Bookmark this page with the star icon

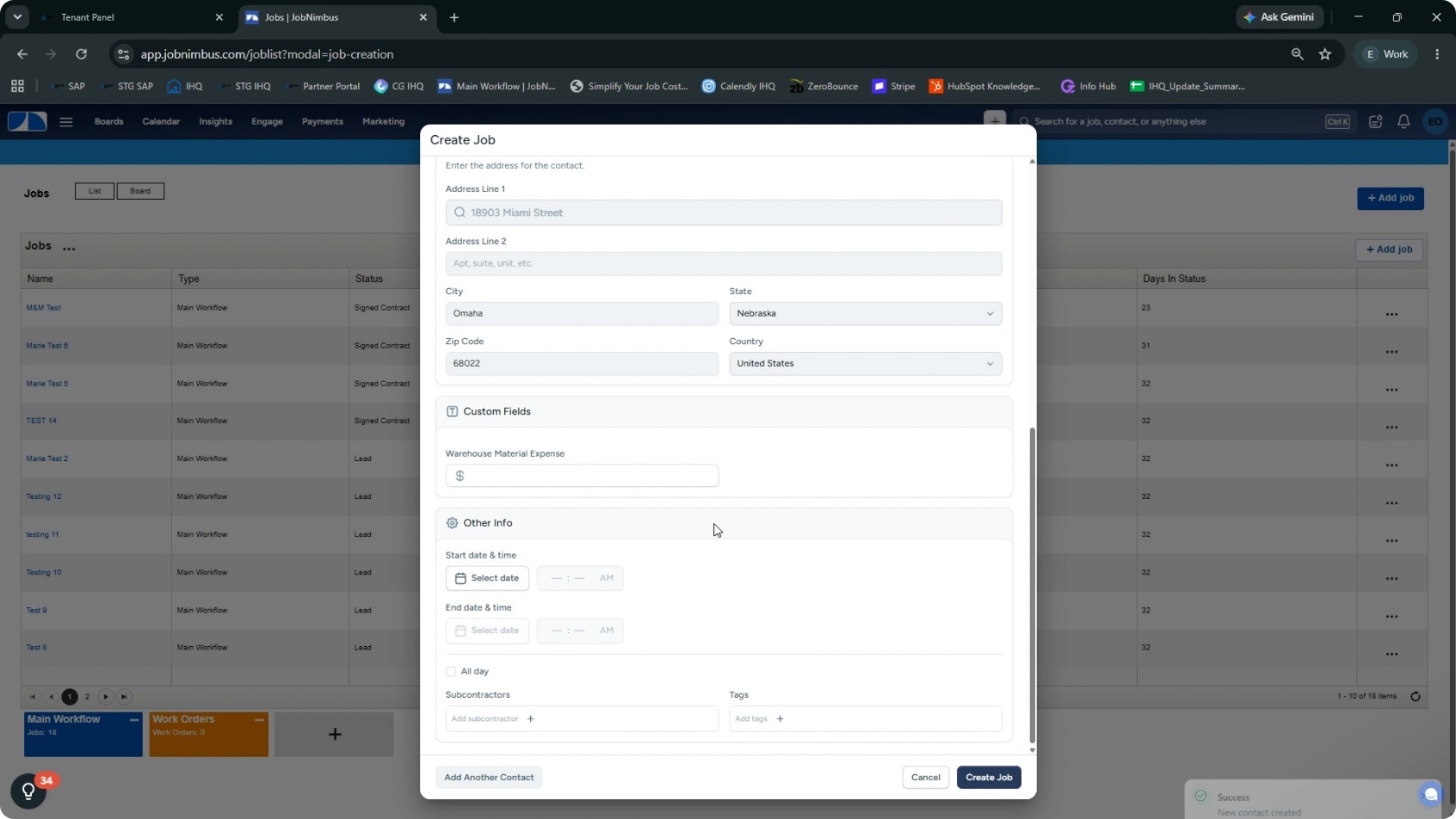pos(1325,54)
